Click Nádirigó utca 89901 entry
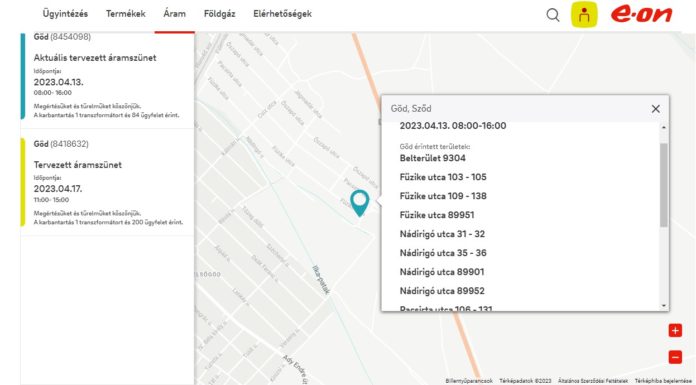The image size is (696, 385). coord(442,272)
